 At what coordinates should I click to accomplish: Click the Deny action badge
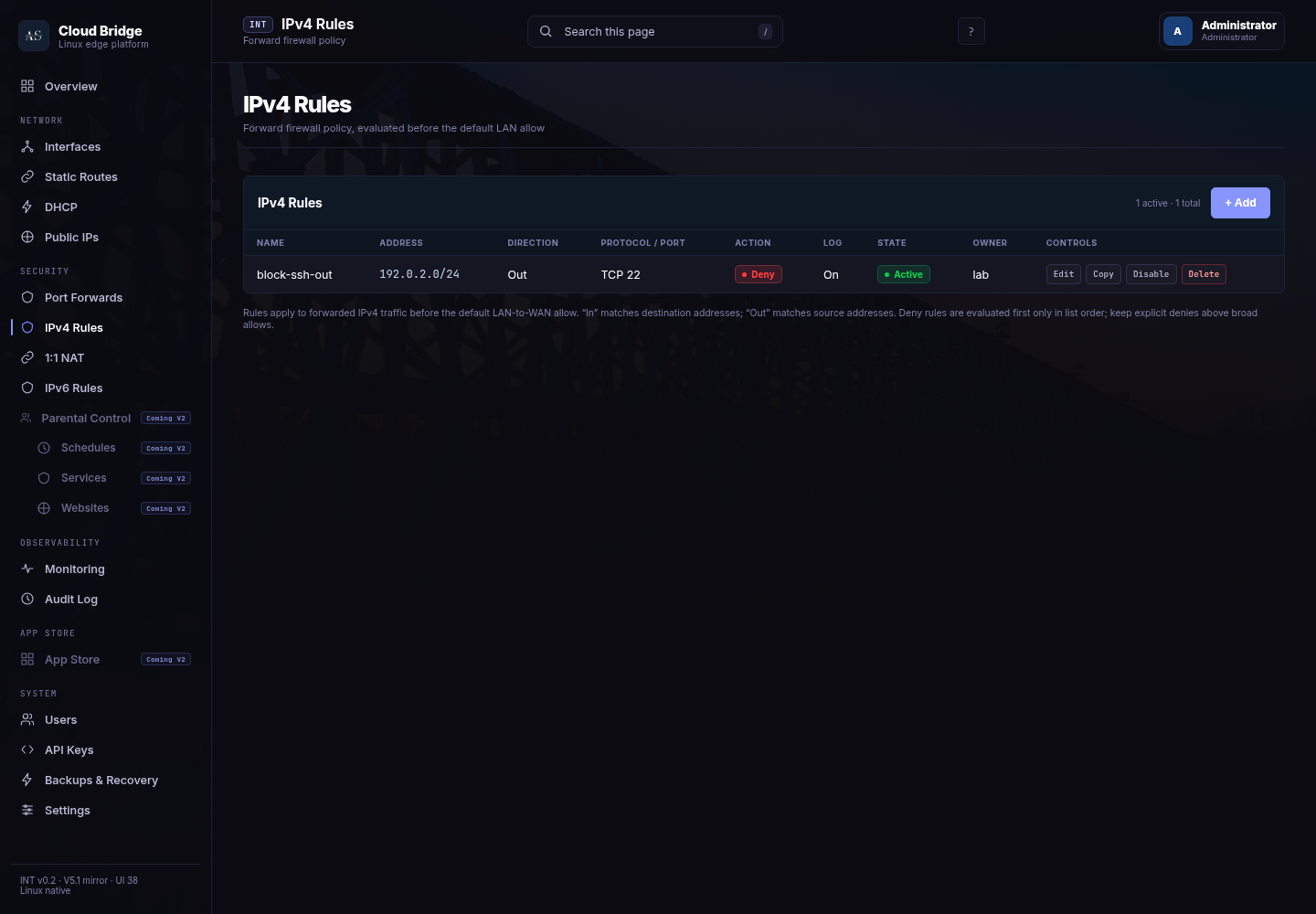[759, 274]
